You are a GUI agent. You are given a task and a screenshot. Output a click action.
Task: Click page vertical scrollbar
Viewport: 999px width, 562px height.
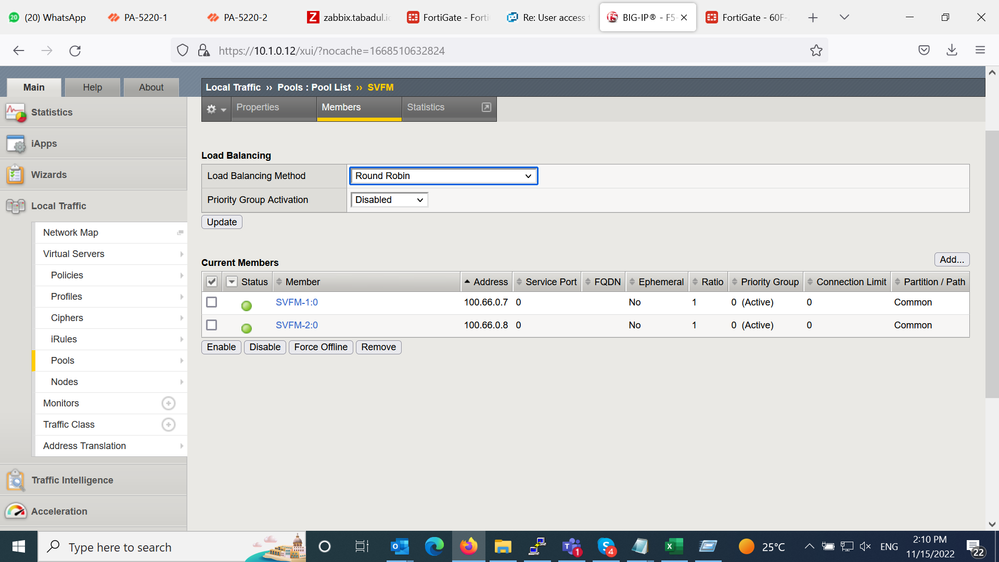992,264
